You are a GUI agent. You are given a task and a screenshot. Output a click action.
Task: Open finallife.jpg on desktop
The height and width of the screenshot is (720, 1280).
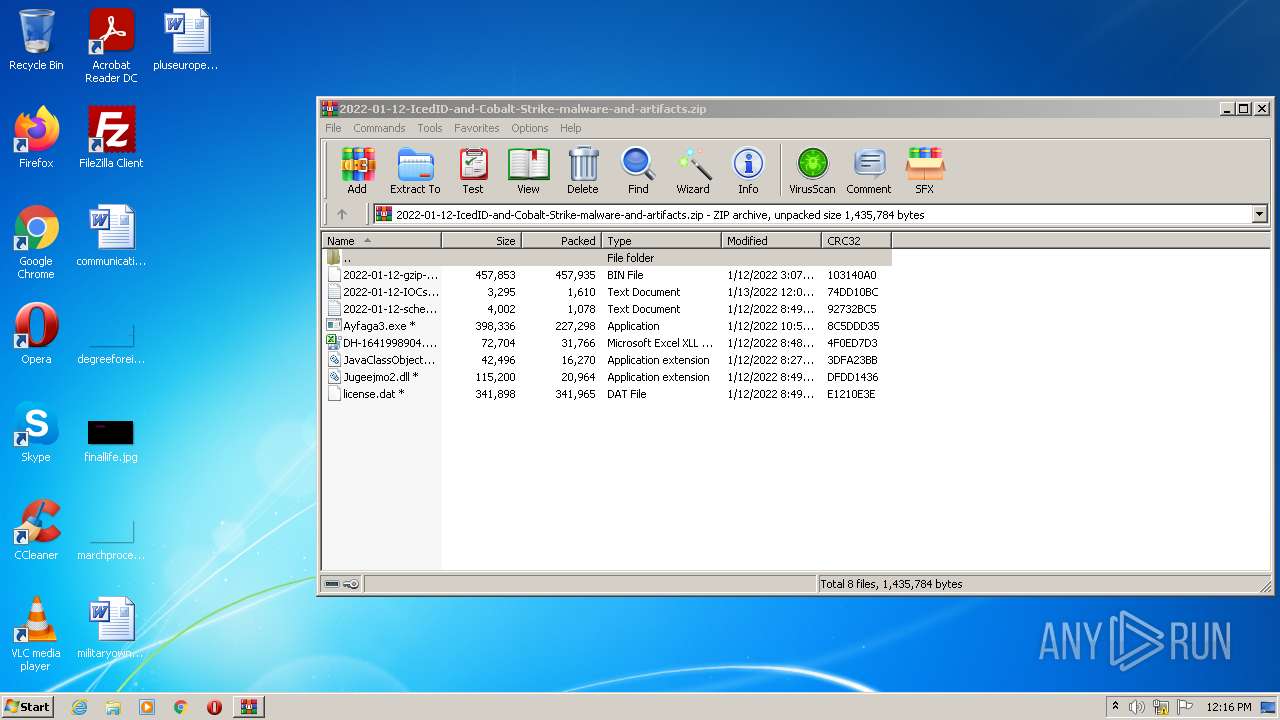[x=111, y=438]
